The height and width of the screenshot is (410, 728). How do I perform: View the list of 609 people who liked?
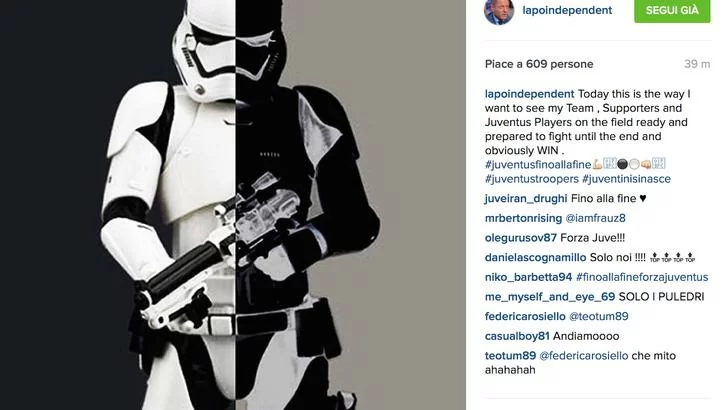(539, 64)
